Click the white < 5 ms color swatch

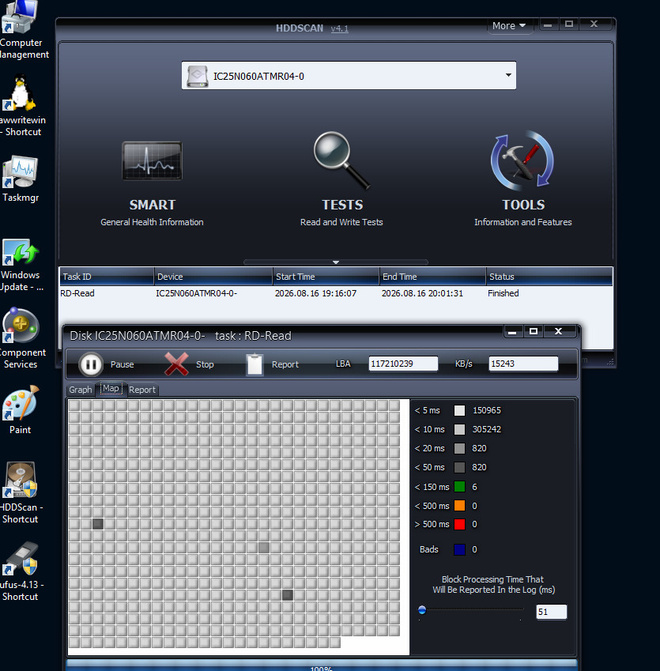459,411
